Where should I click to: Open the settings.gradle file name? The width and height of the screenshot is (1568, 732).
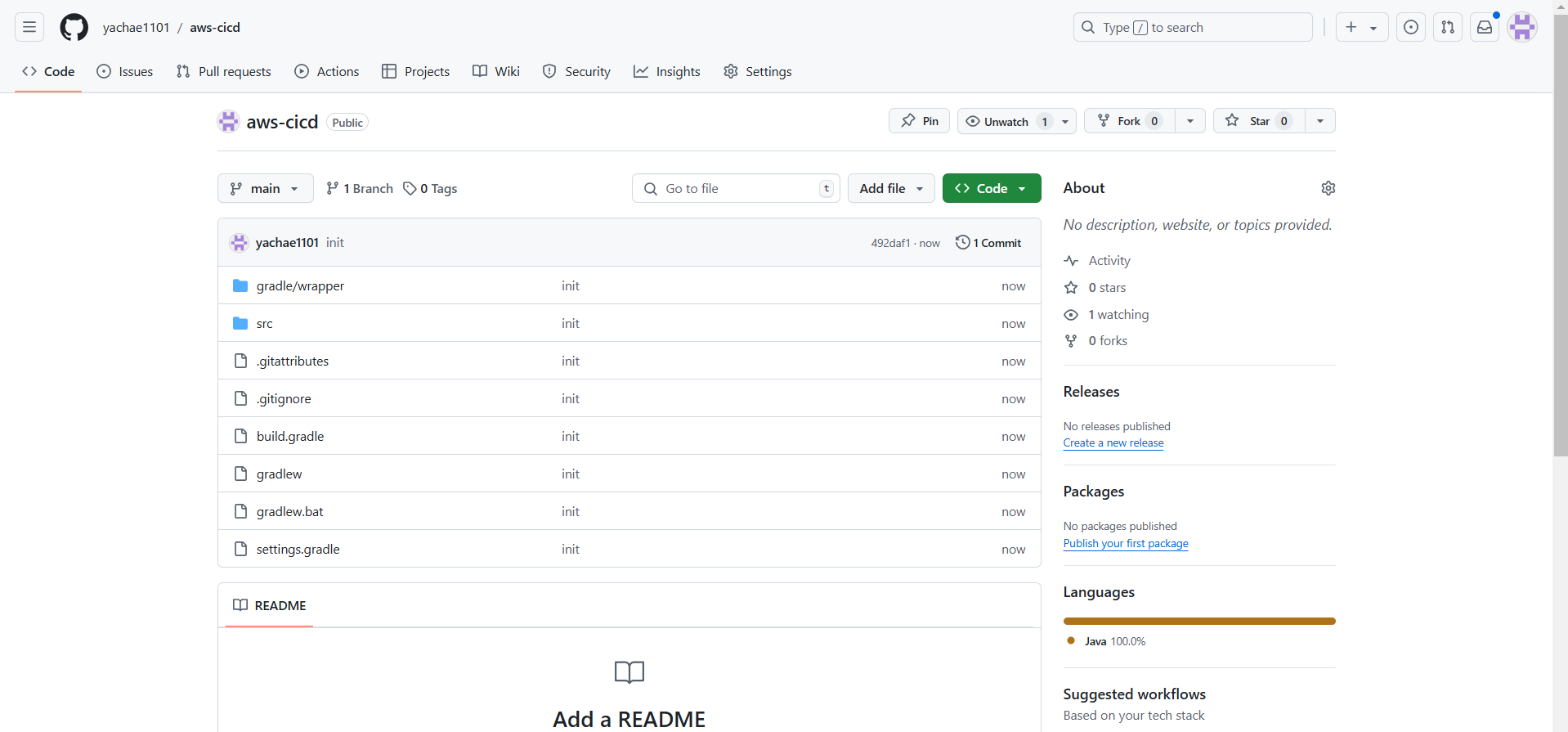click(x=298, y=549)
